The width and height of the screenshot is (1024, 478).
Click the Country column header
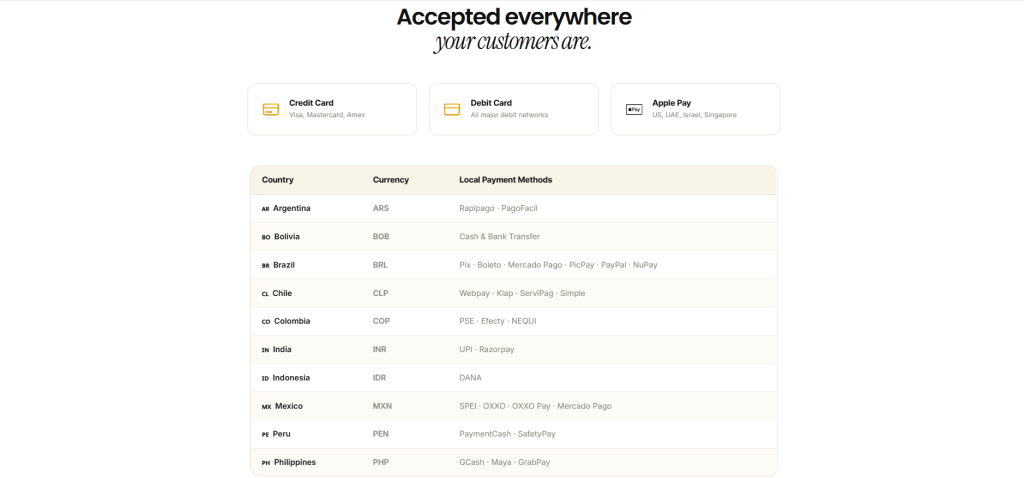(x=278, y=180)
